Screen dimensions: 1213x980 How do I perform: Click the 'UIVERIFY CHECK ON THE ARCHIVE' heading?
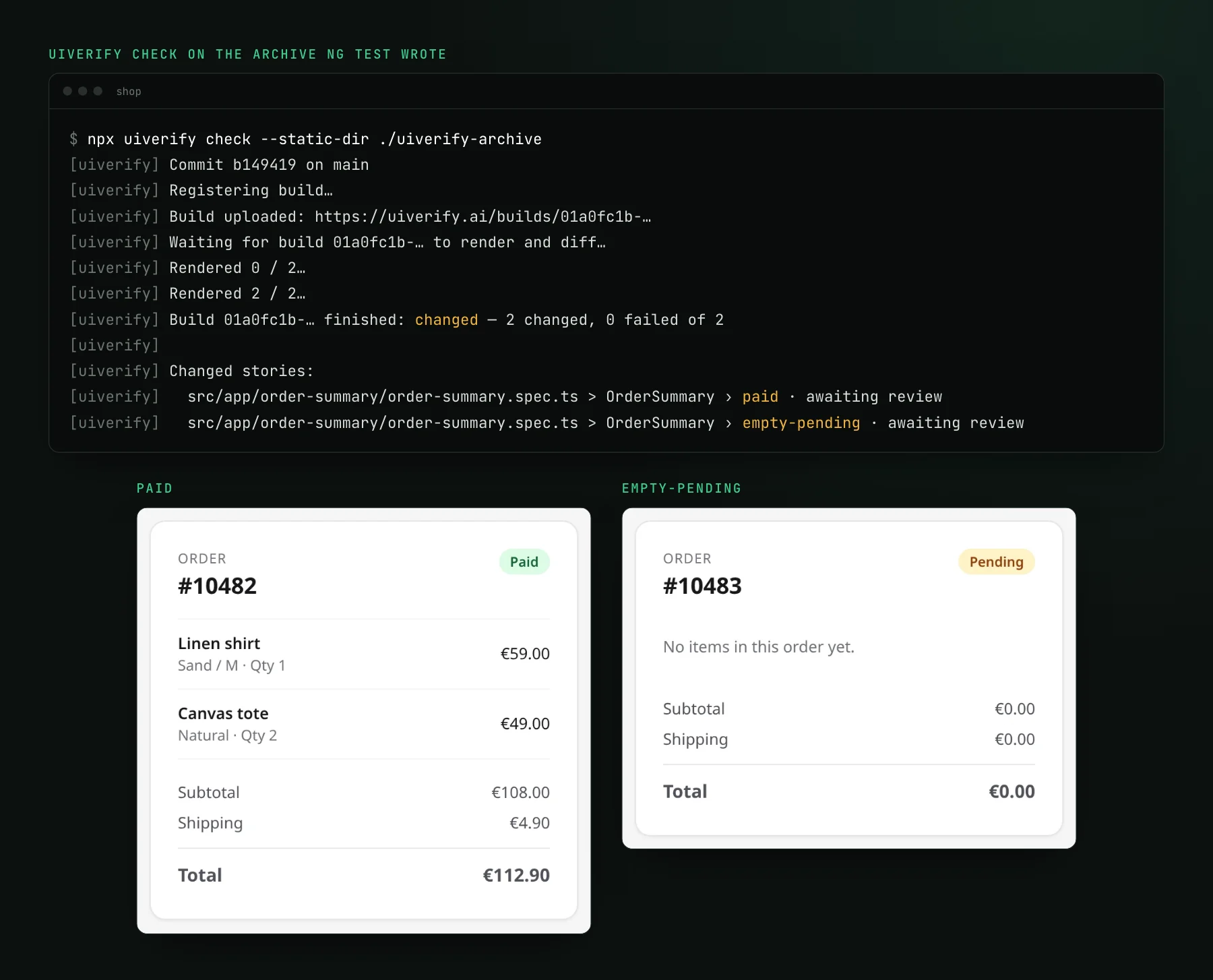(x=247, y=54)
